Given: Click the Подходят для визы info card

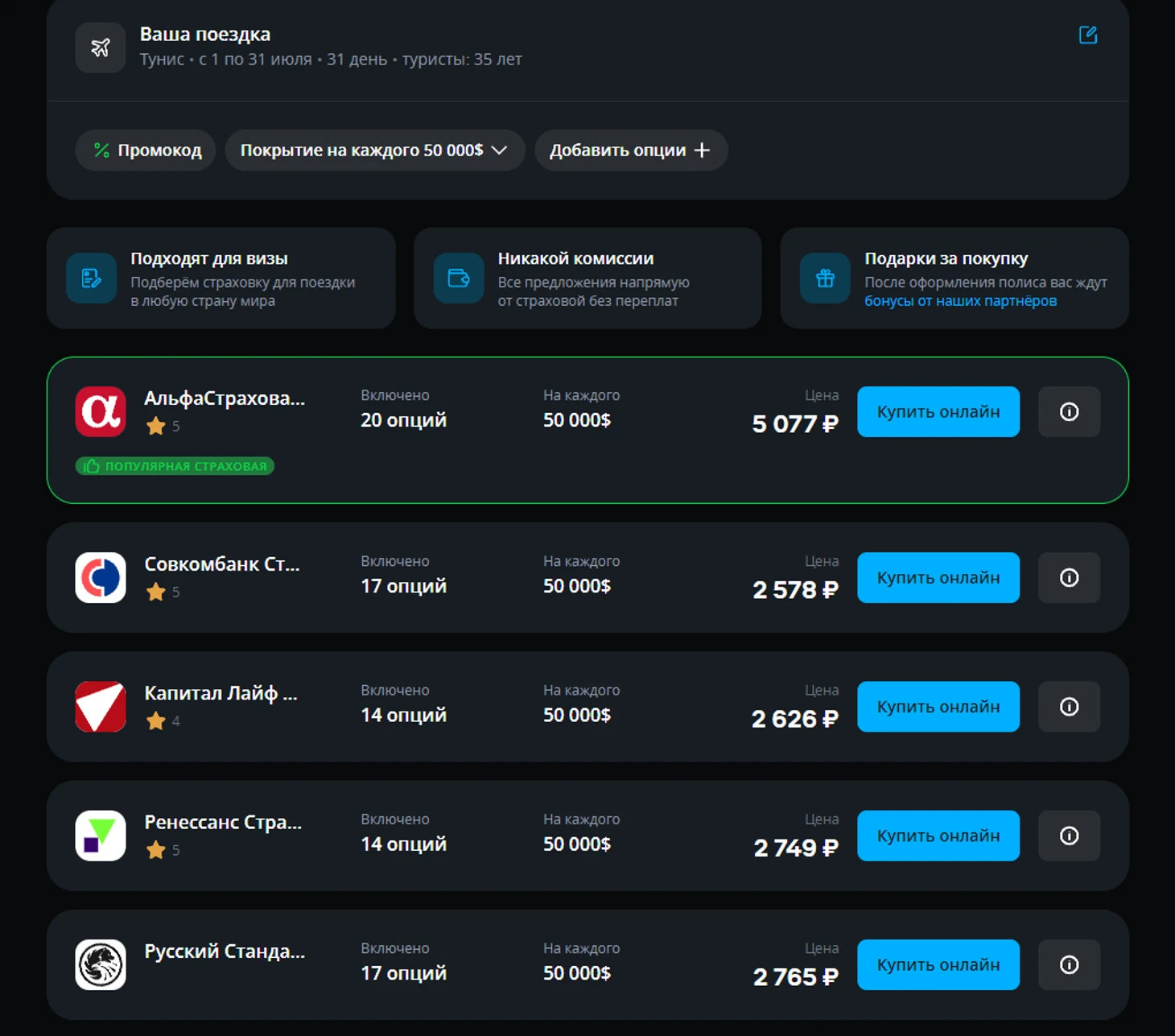Looking at the screenshot, I should (x=221, y=279).
